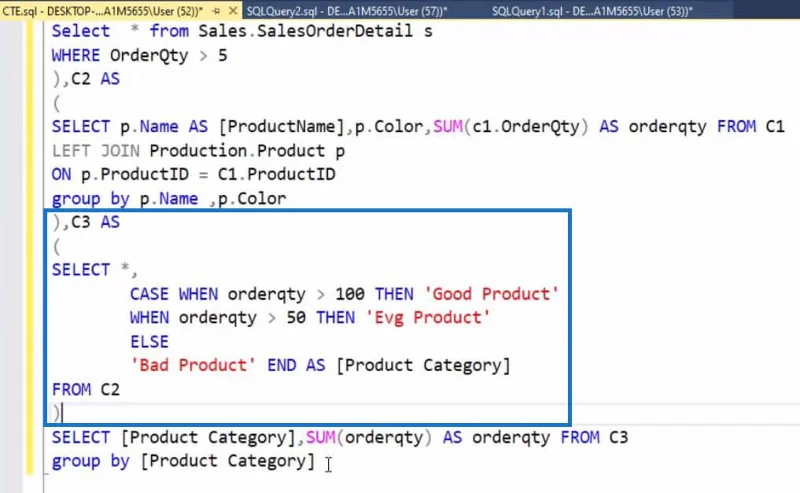The width and height of the screenshot is (800, 493).
Task: Switch to the SQLQuery2.sql tab
Action: tap(347, 11)
